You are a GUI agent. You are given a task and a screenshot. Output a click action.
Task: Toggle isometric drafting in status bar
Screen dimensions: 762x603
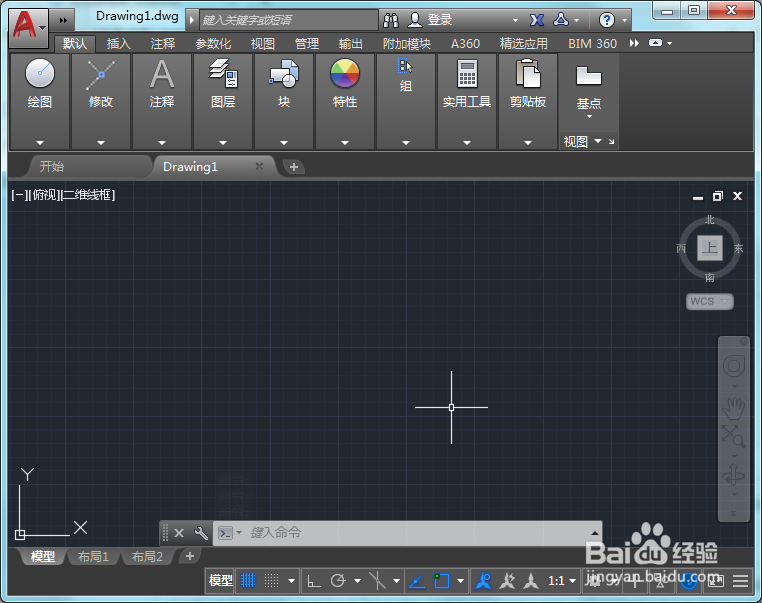377,581
